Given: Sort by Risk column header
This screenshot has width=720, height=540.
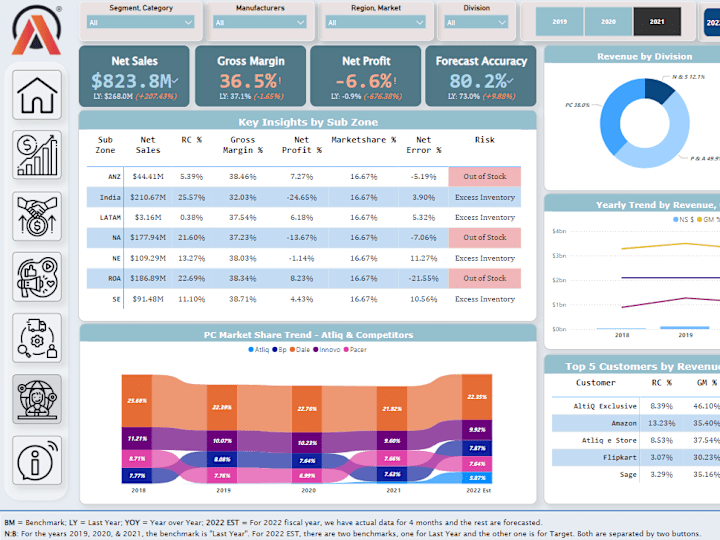Looking at the screenshot, I should 485,140.
